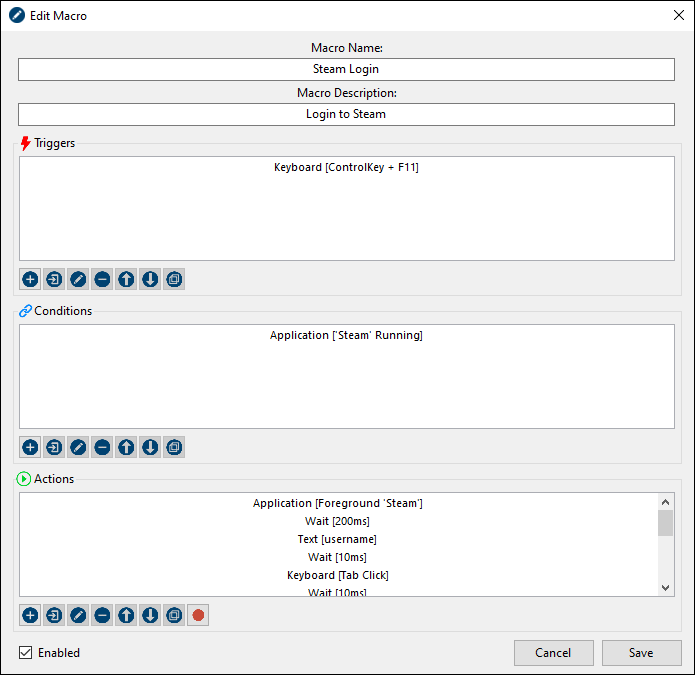Move action down arrow icon
The height and width of the screenshot is (675, 695).
tap(150, 615)
